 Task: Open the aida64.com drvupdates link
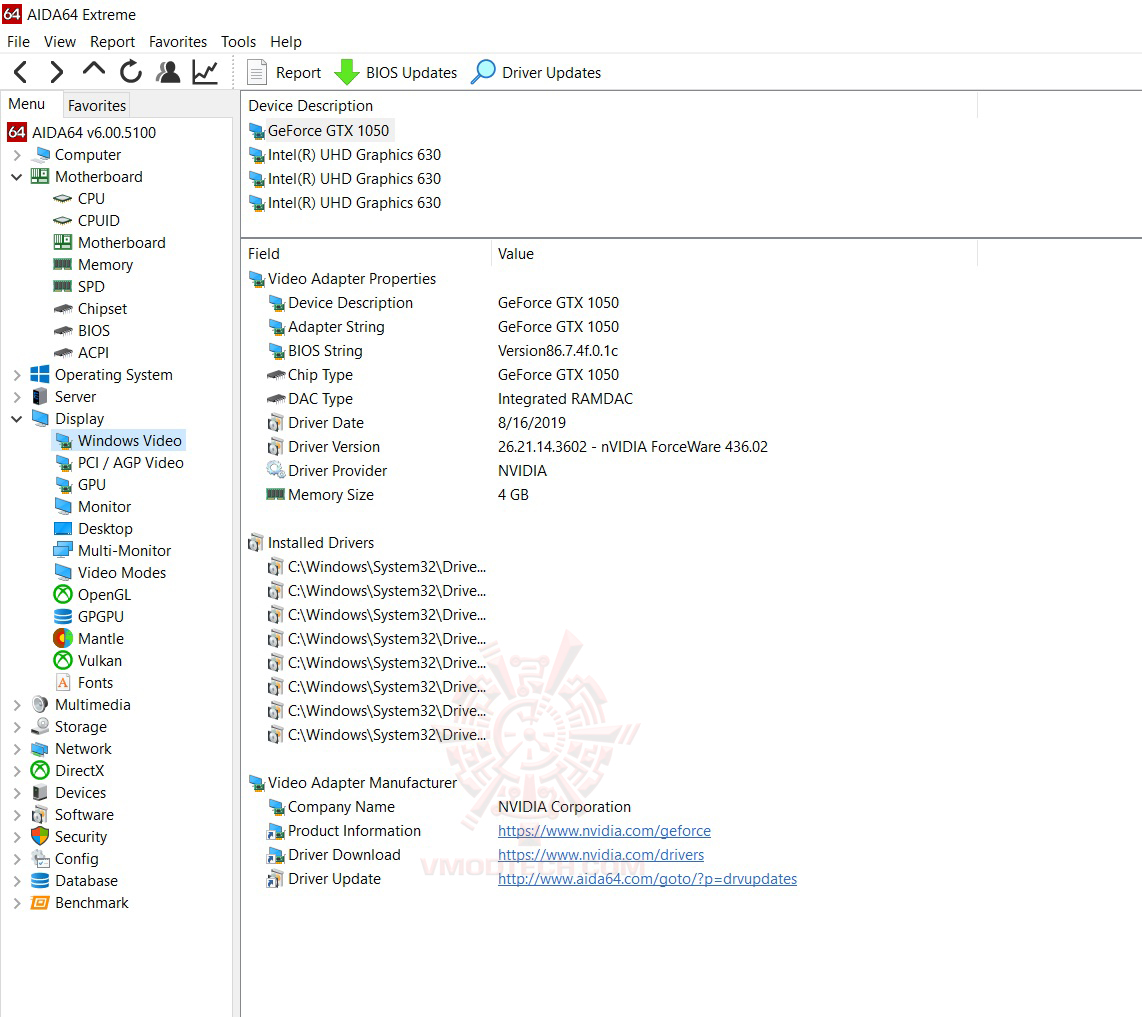click(647, 879)
